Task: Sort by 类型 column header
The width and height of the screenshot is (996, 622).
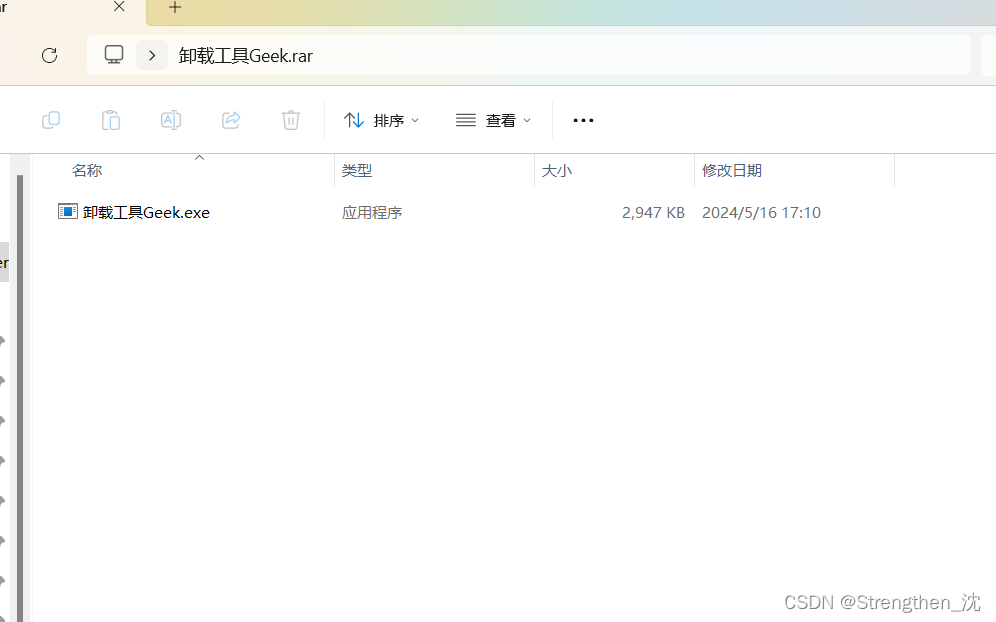Action: [357, 170]
